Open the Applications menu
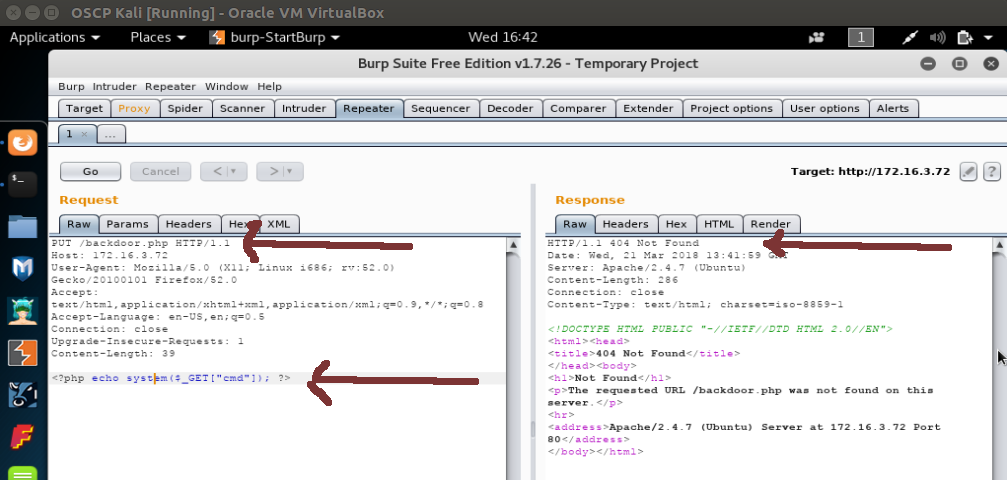The image size is (1007, 480). pos(55,37)
